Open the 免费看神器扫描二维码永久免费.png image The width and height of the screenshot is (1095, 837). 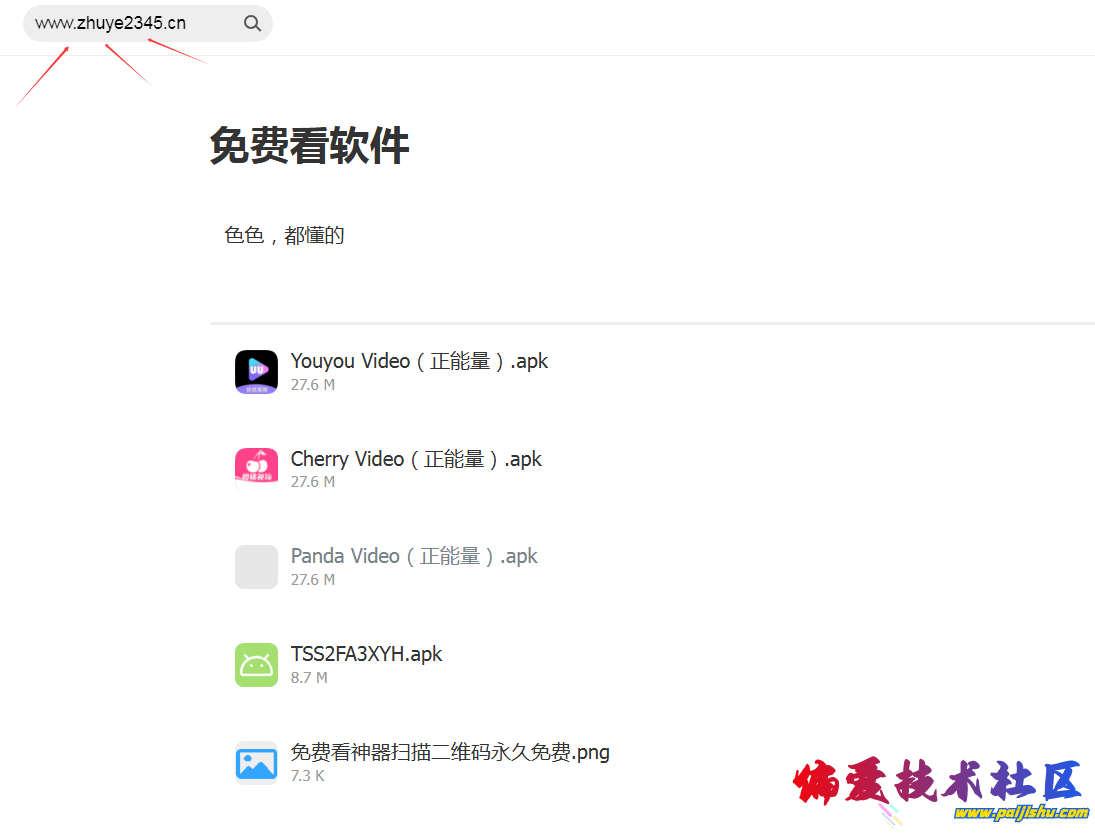(450, 751)
